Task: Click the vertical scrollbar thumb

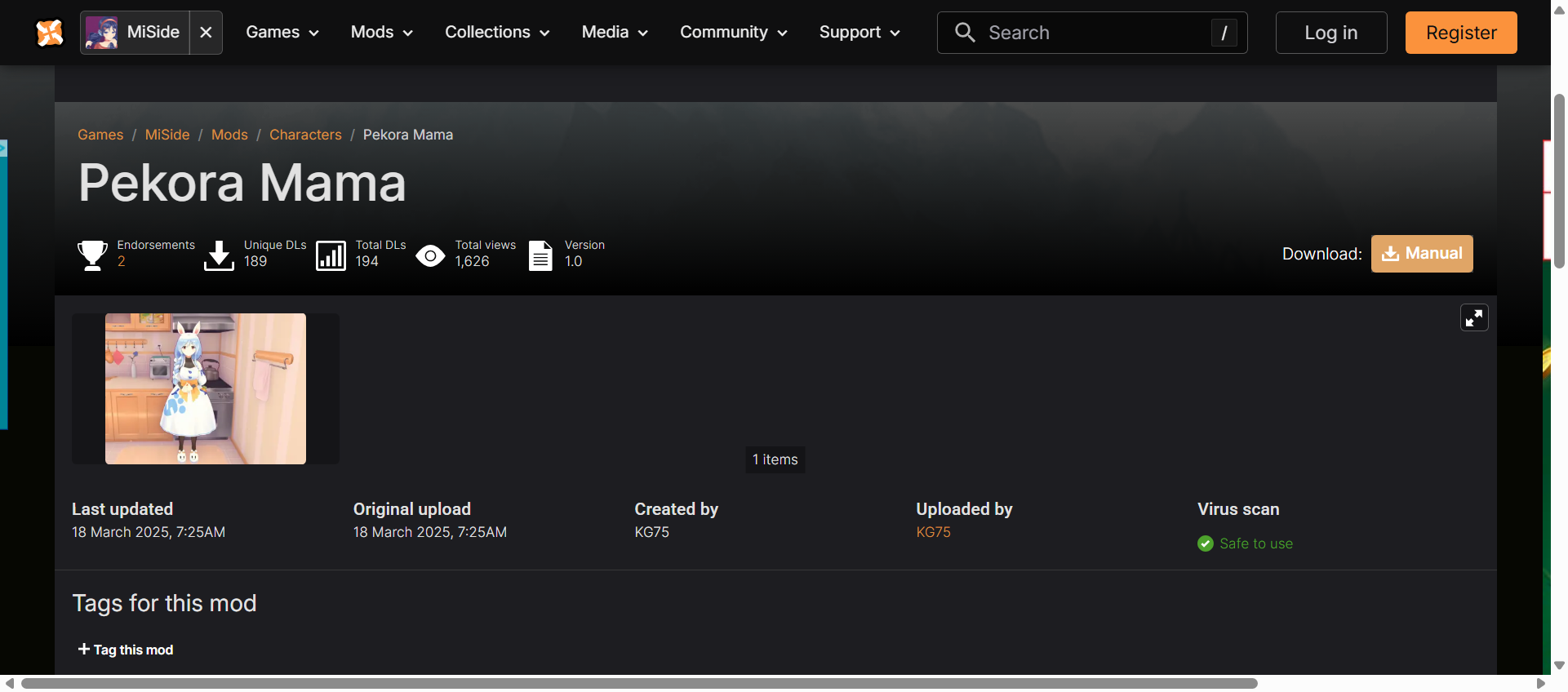Action: (x=1559, y=181)
